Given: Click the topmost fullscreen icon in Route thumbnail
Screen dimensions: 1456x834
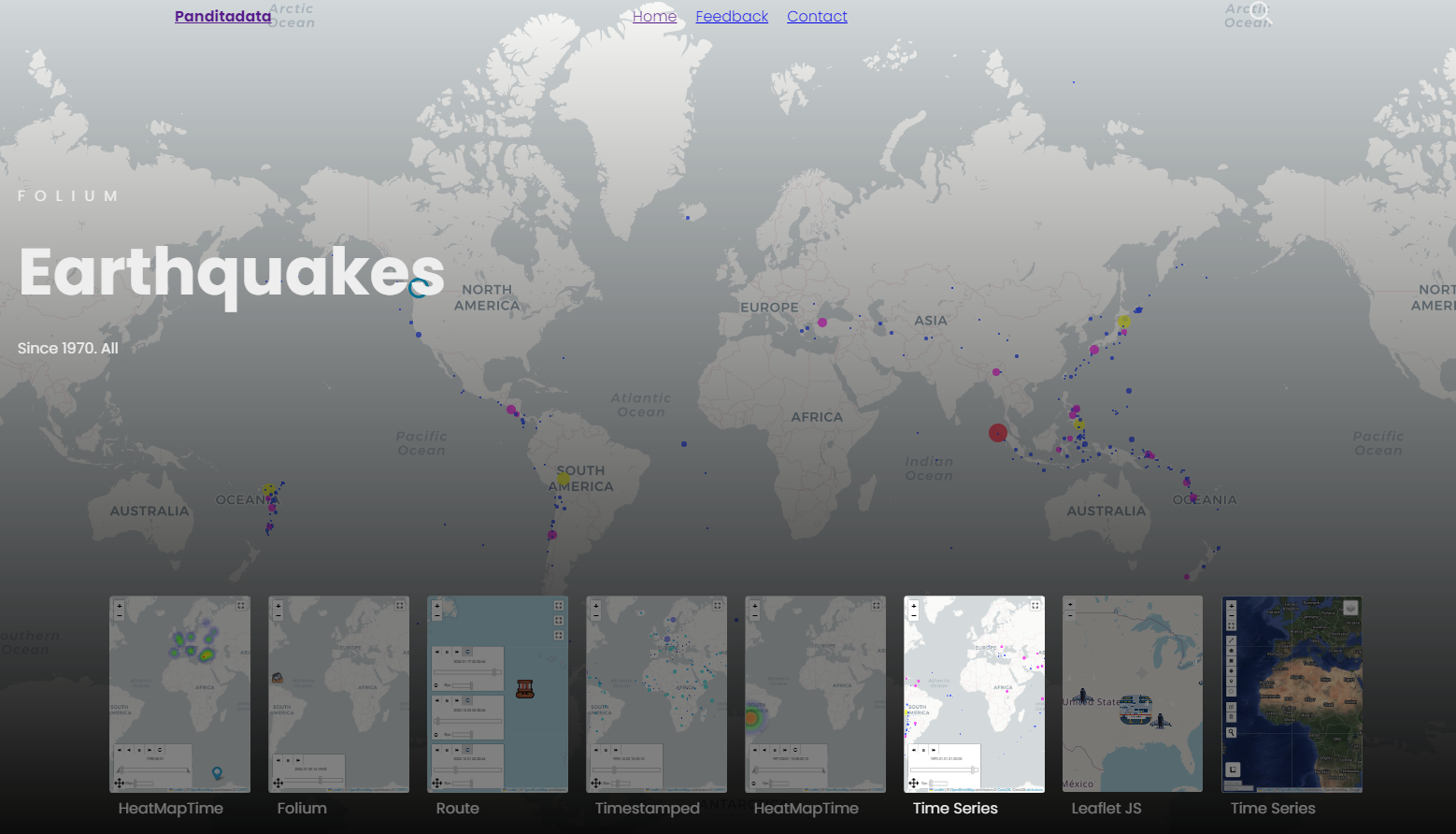Looking at the screenshot, I should [x=559, y=606].
